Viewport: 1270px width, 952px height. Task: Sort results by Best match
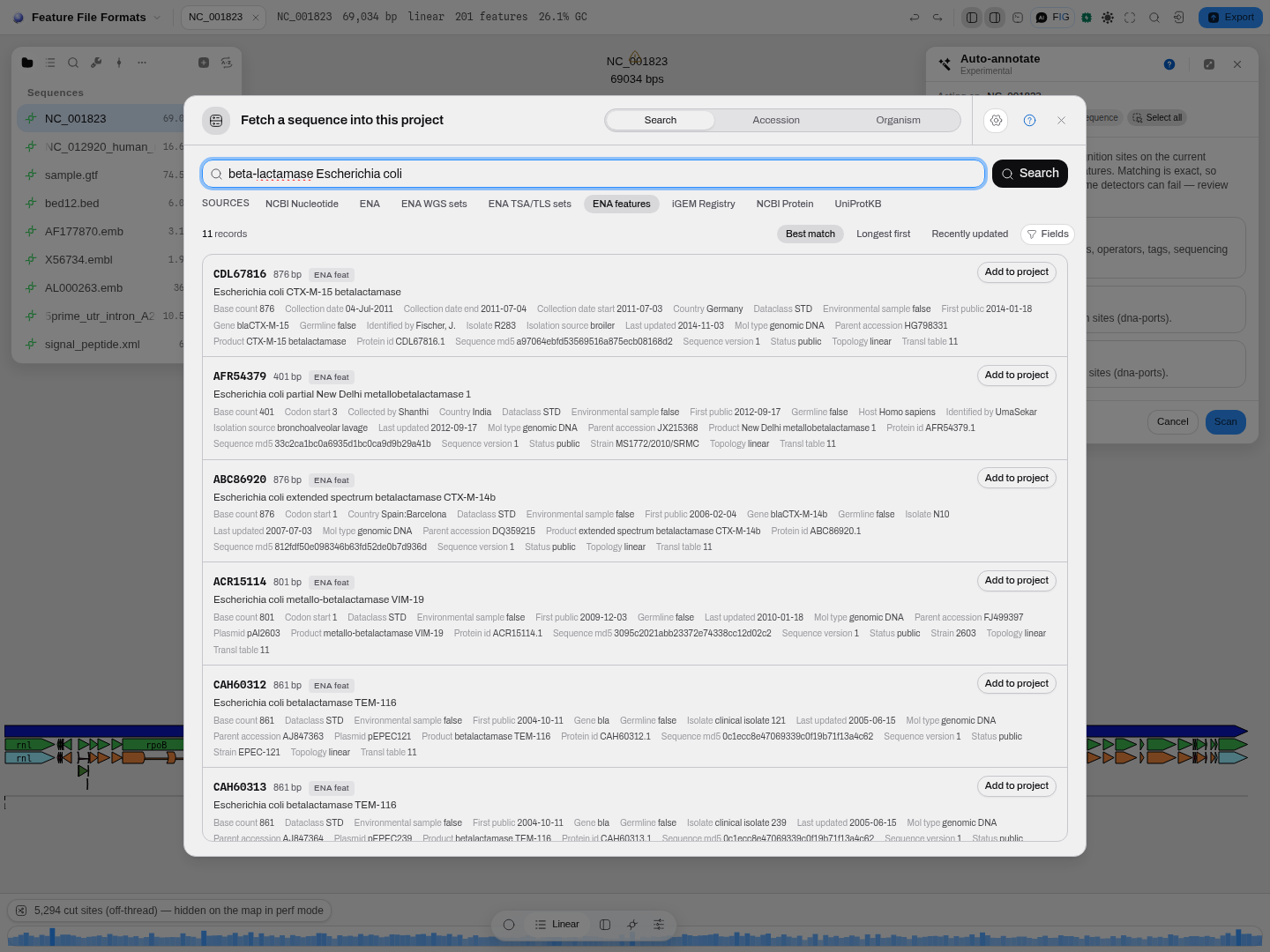[x=811, y=234]
